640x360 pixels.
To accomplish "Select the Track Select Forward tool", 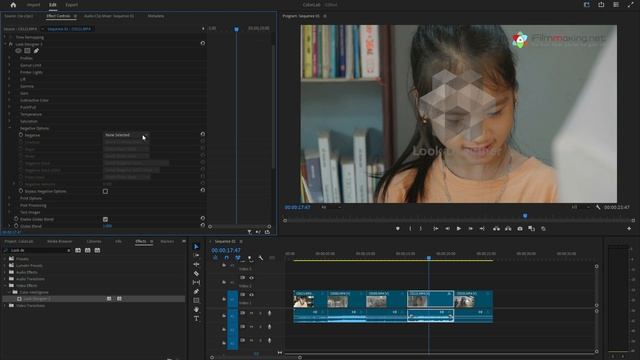I will click(x=196, y=256).
